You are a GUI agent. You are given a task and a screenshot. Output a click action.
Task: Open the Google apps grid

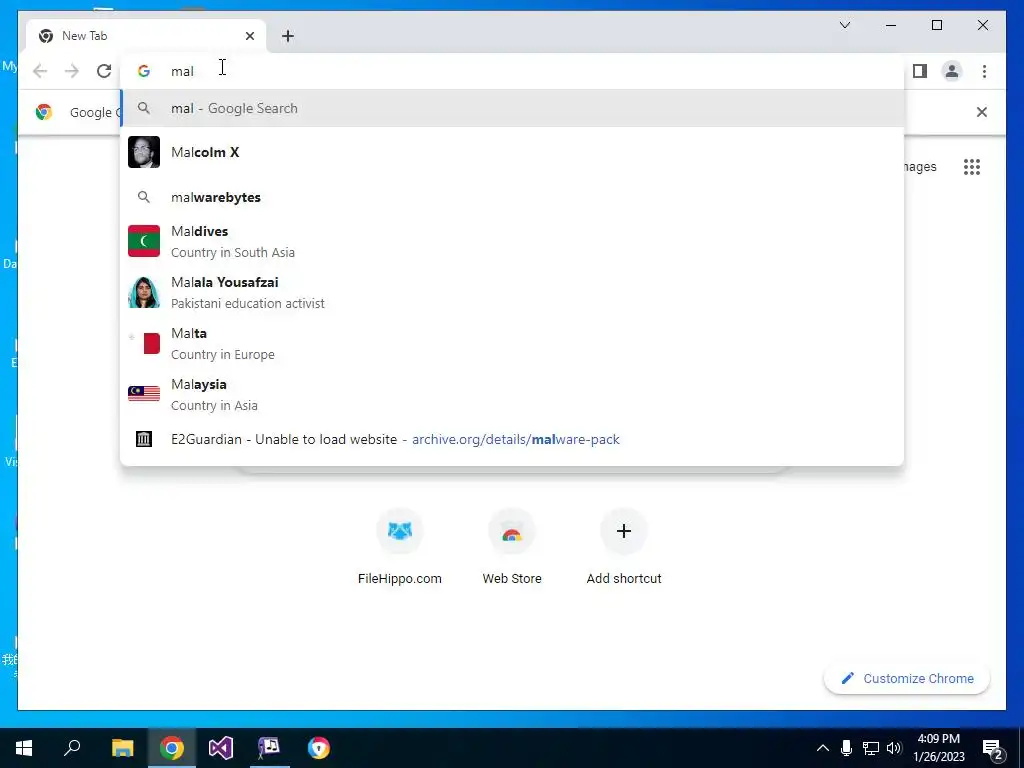[972, 167]
